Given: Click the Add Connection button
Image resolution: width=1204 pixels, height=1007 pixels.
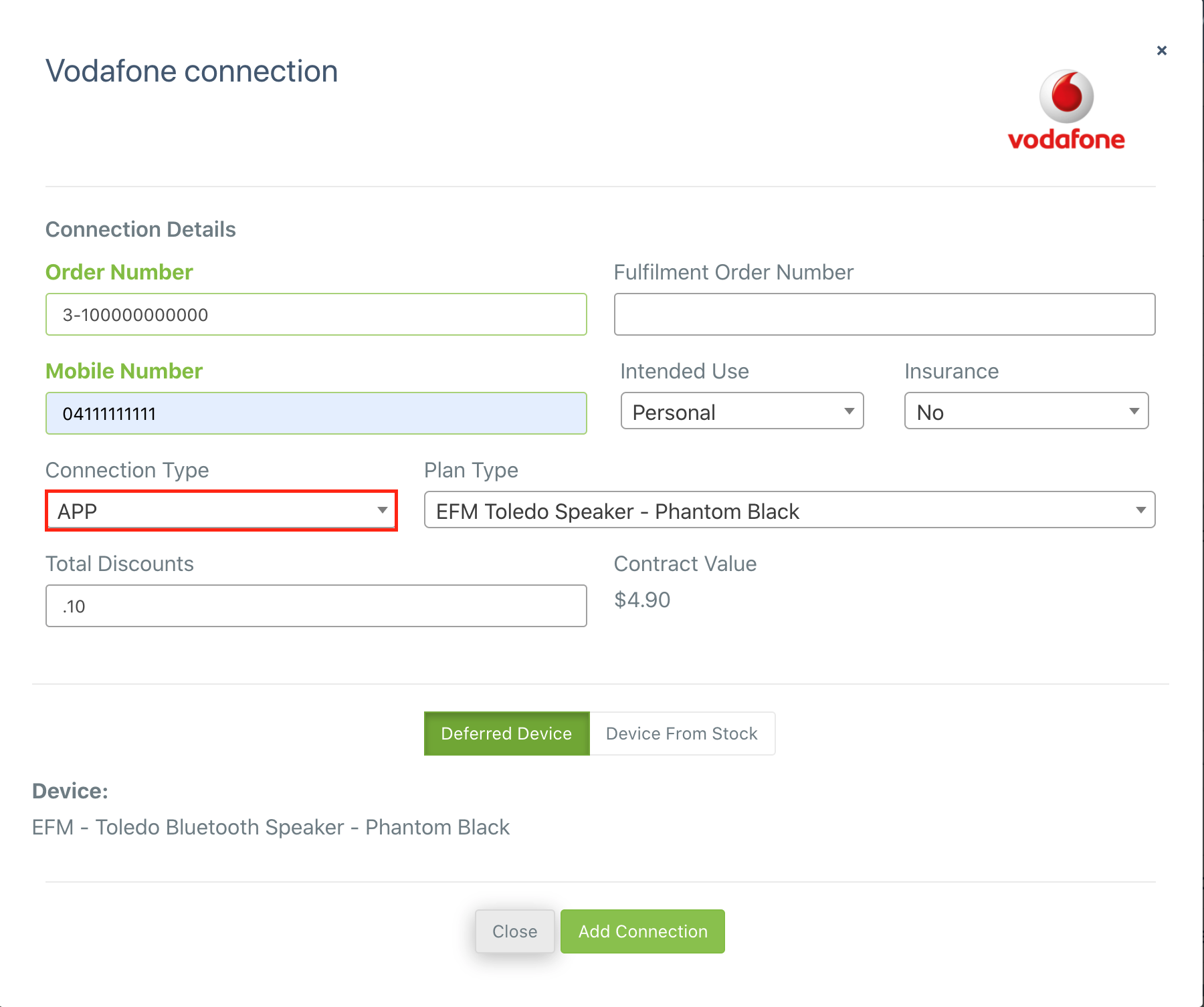Looking at the screenshot, I should click(x=643, y=931).
